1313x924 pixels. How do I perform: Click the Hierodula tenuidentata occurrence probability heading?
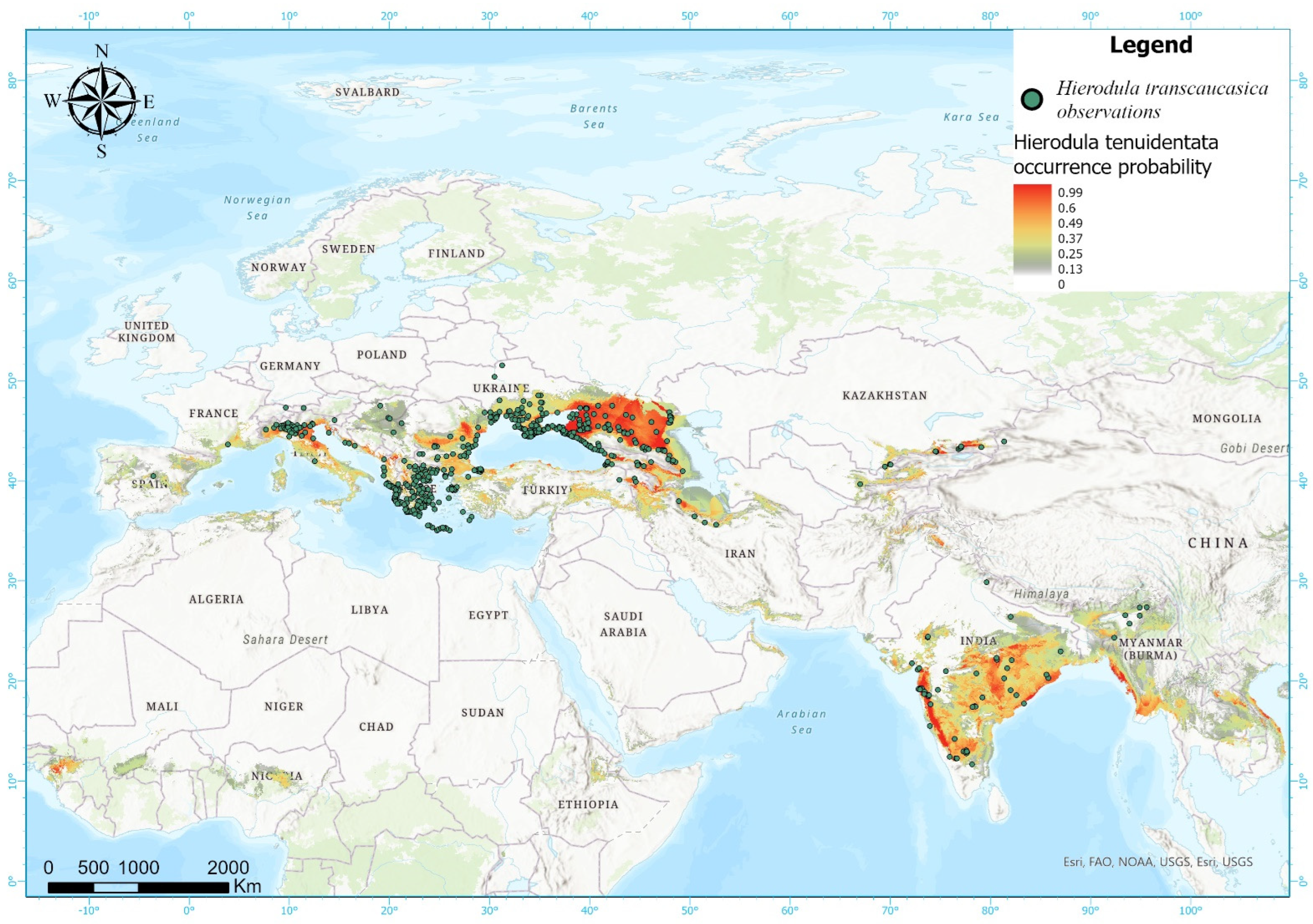coord(1115,154)
